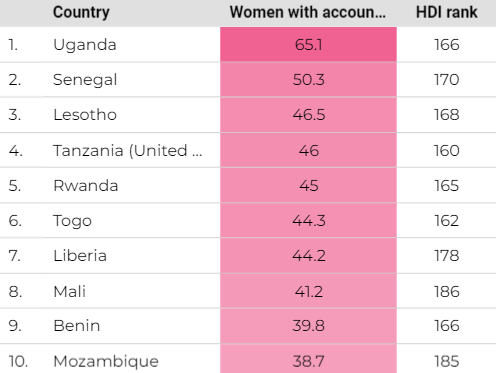Click the 46.5 value for Lesotho
Image resolution: width=496 pixels, height=373 pixels.
click(x=308, y=115)
